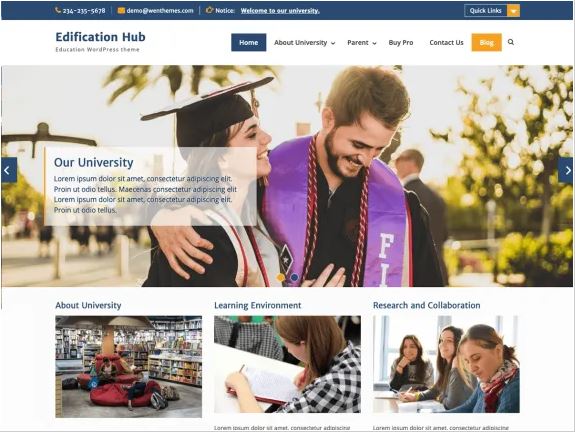Advance slider with right arrow
The height and width of the screenshot is (433, 575).
[566, 170]
